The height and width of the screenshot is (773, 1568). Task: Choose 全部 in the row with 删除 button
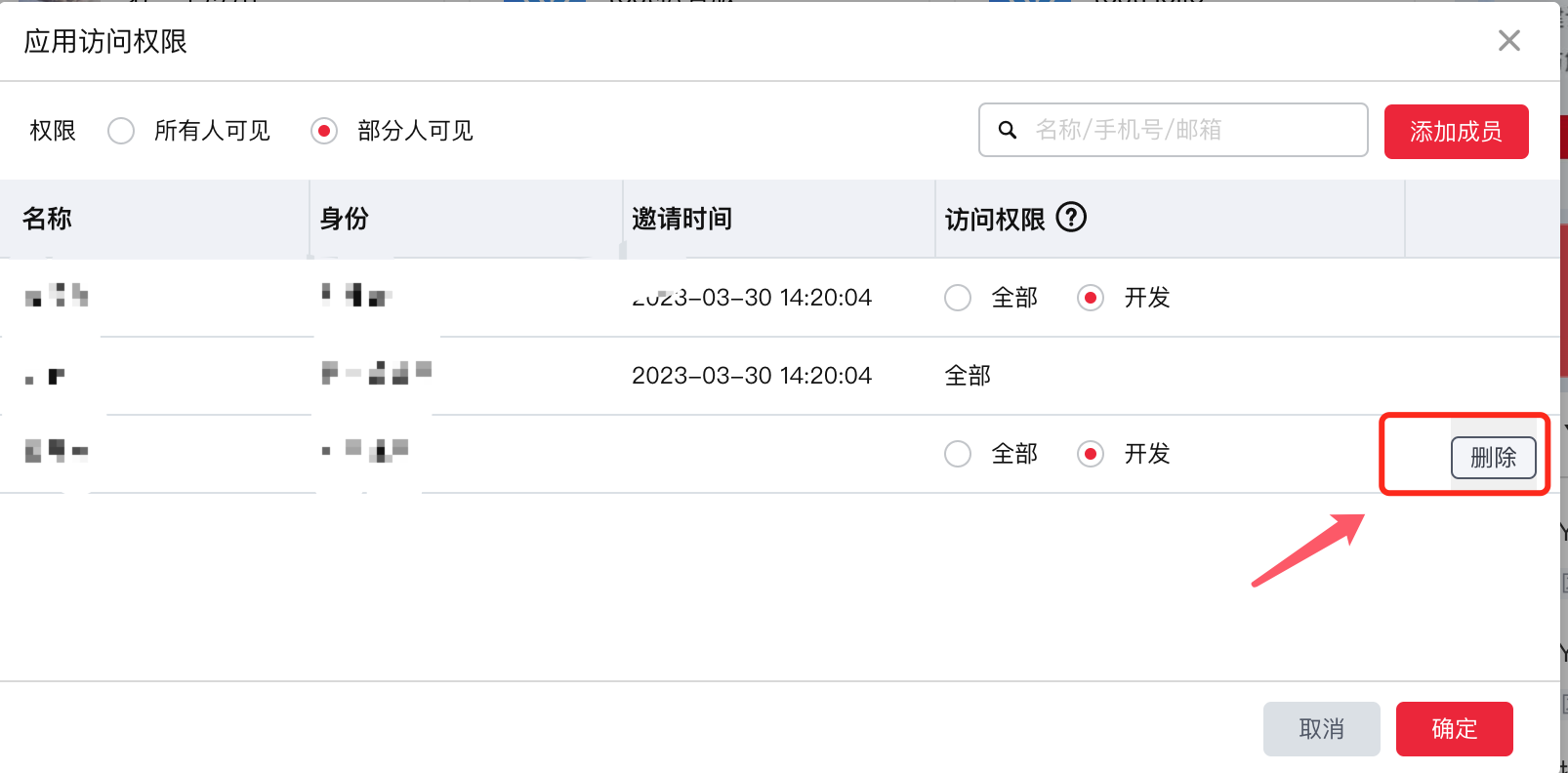pos(958,454)
